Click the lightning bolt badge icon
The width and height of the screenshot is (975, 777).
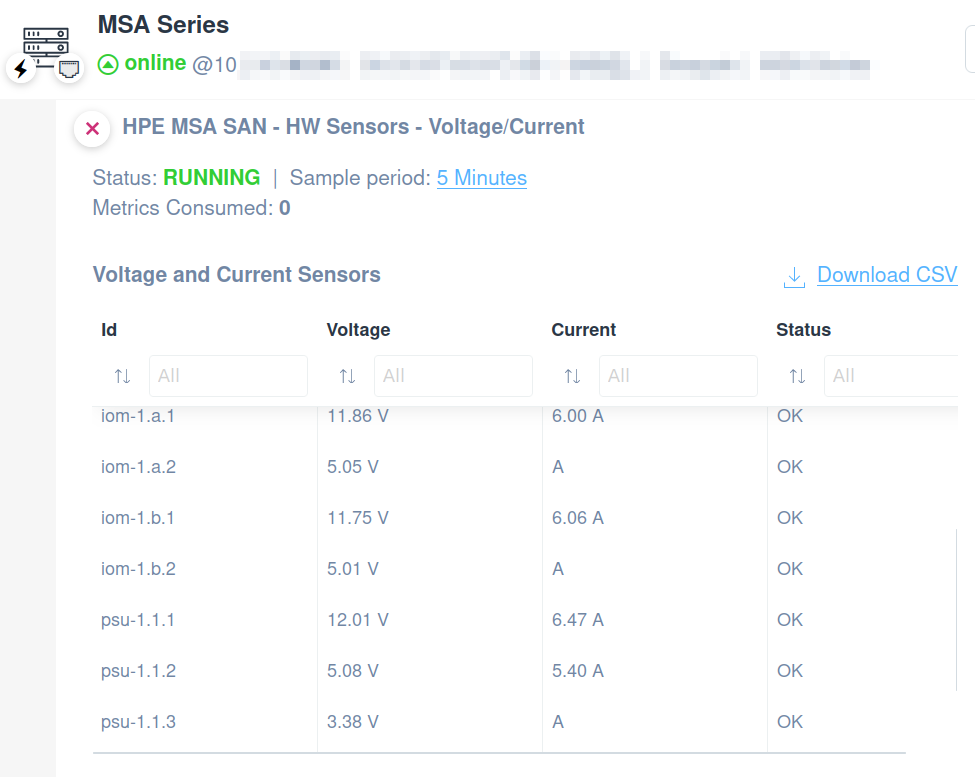pyautogui.click(x=21, y=68)
